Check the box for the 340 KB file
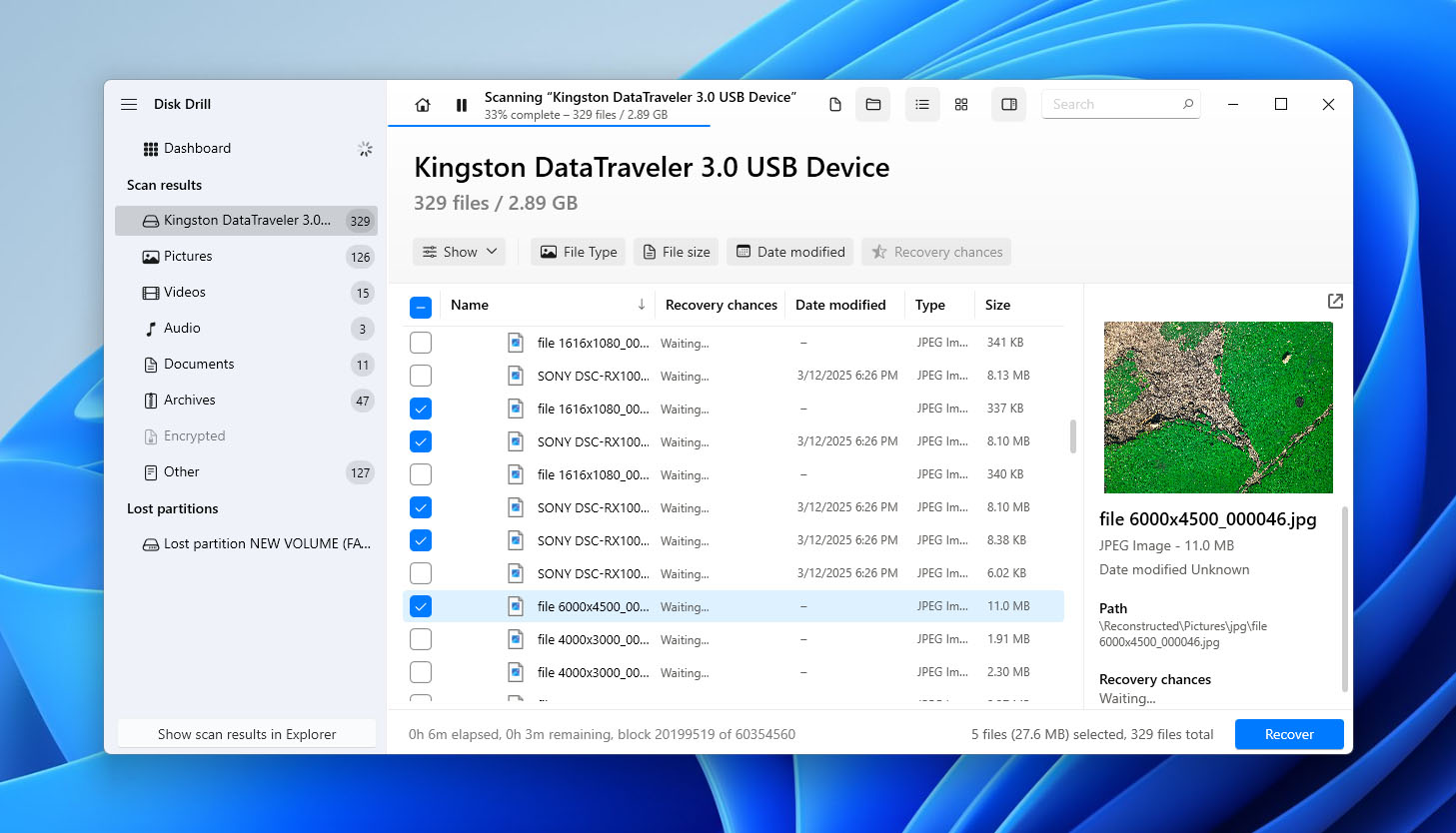Viewport: 1456px width, 833px height. (421, 474)
